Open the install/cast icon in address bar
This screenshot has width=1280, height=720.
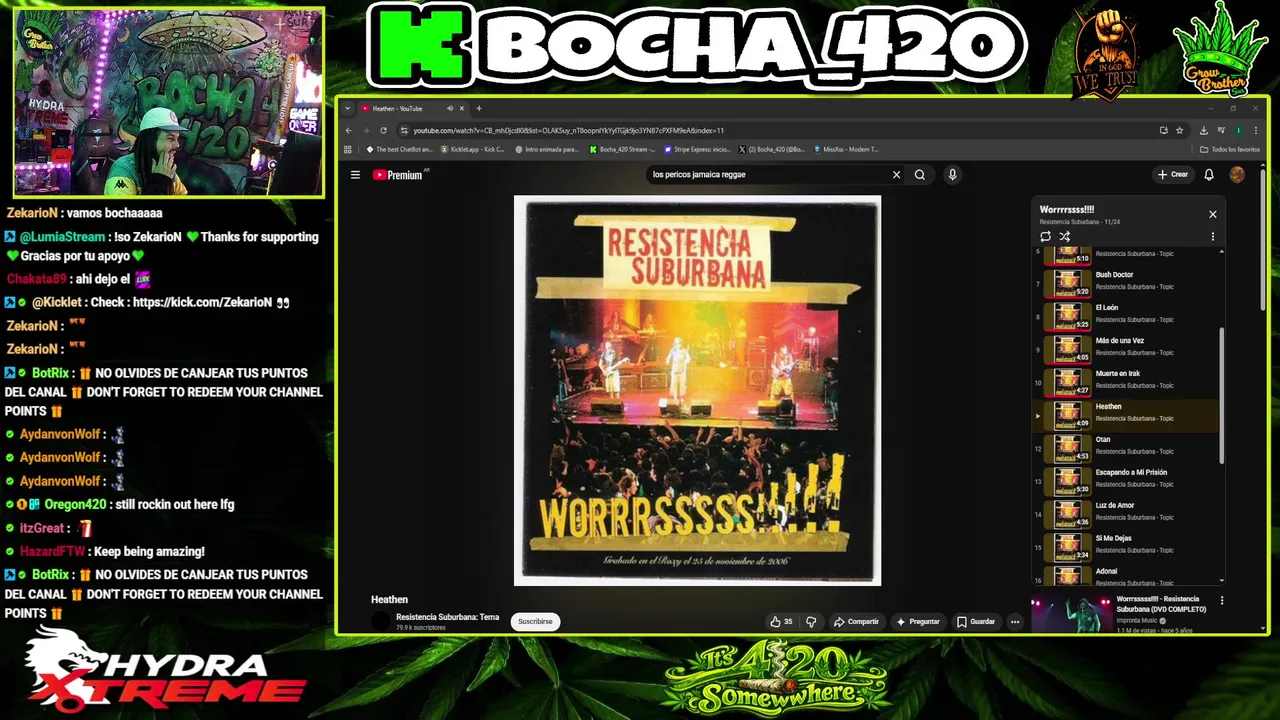pyautogui.click(x=1163, y=130)
